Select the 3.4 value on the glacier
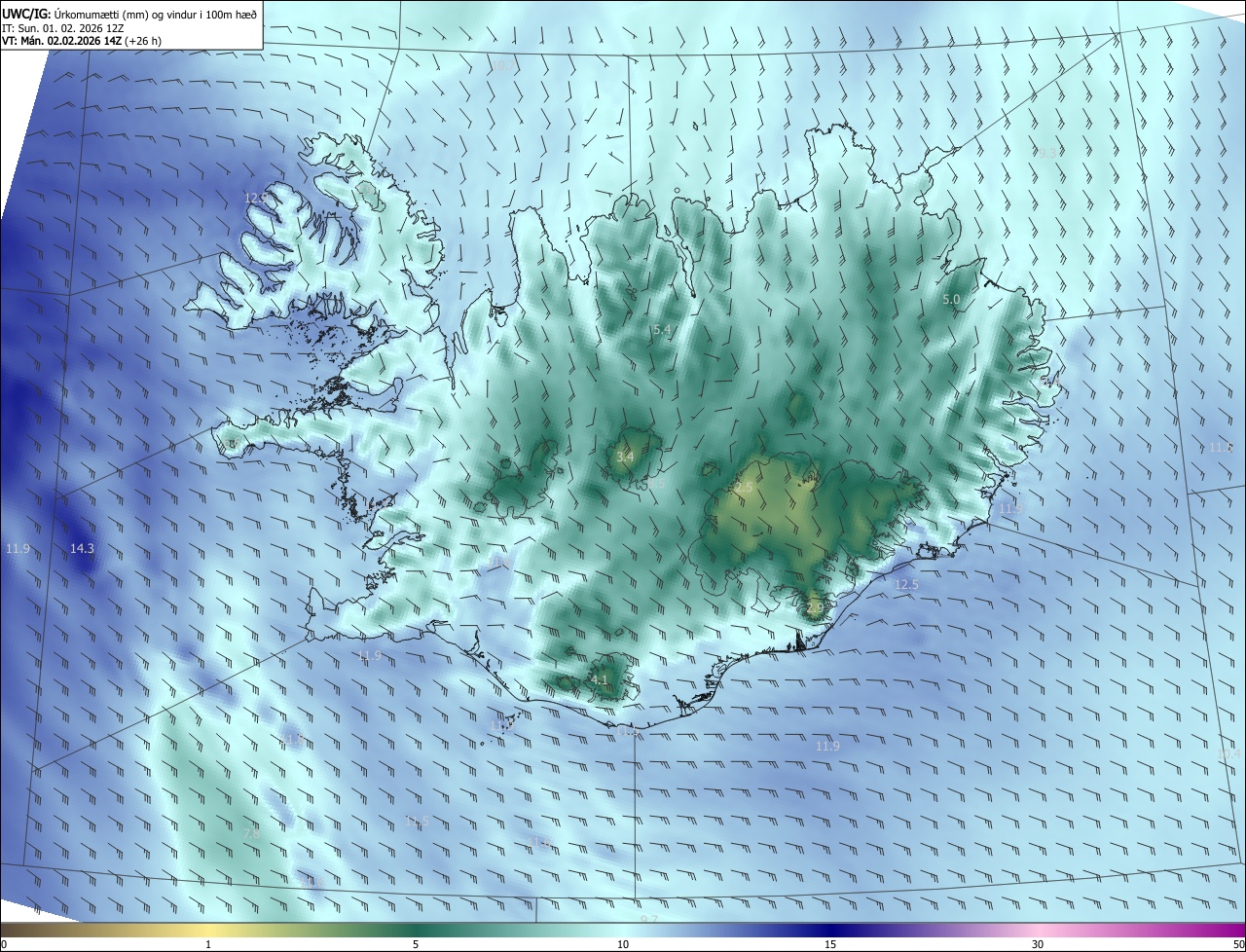1246x952 pixels. pos(624,457)
